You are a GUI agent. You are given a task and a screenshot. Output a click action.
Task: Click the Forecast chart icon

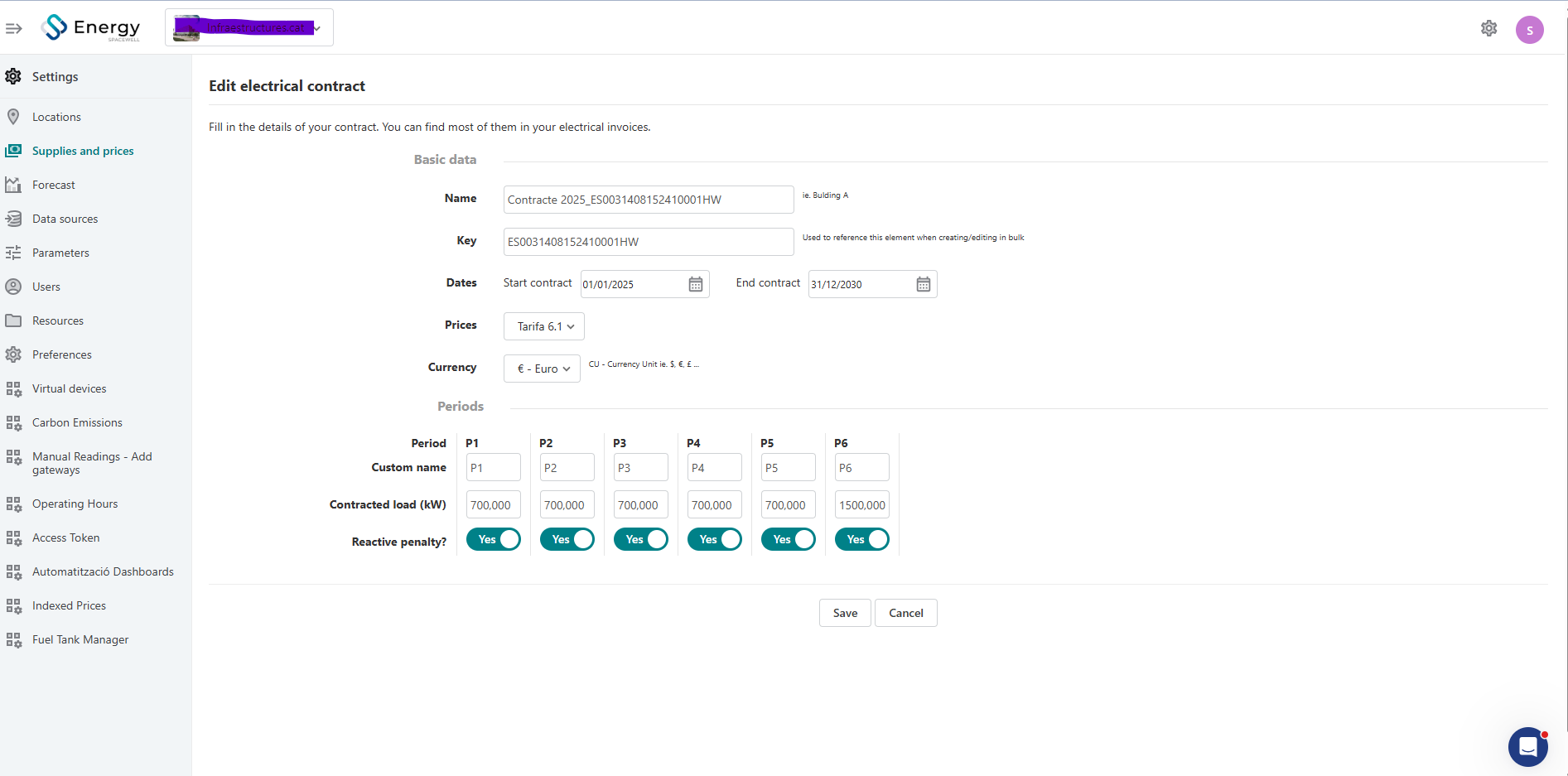tap(13, 185)
